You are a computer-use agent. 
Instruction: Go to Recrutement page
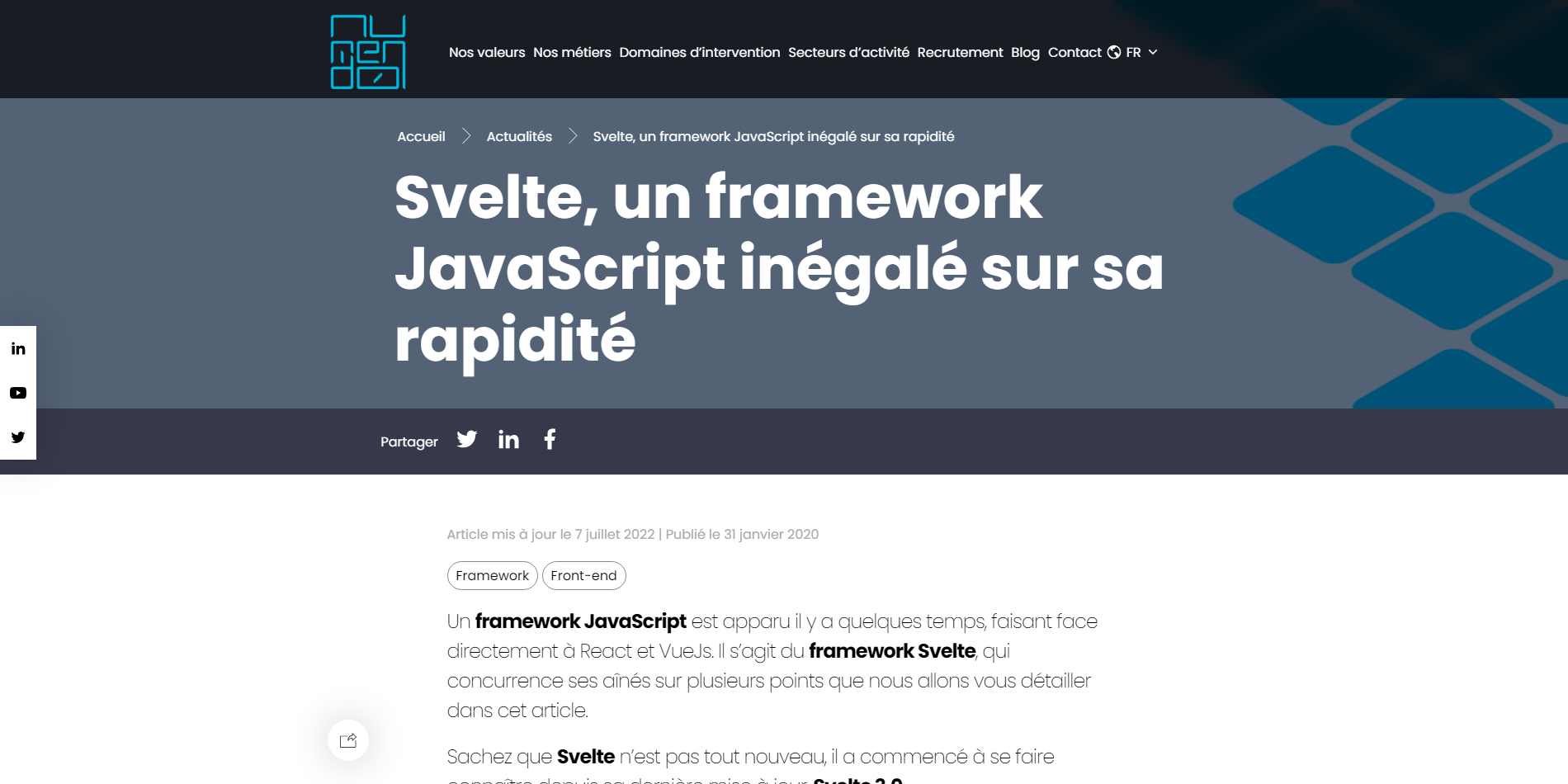[960, 52]
